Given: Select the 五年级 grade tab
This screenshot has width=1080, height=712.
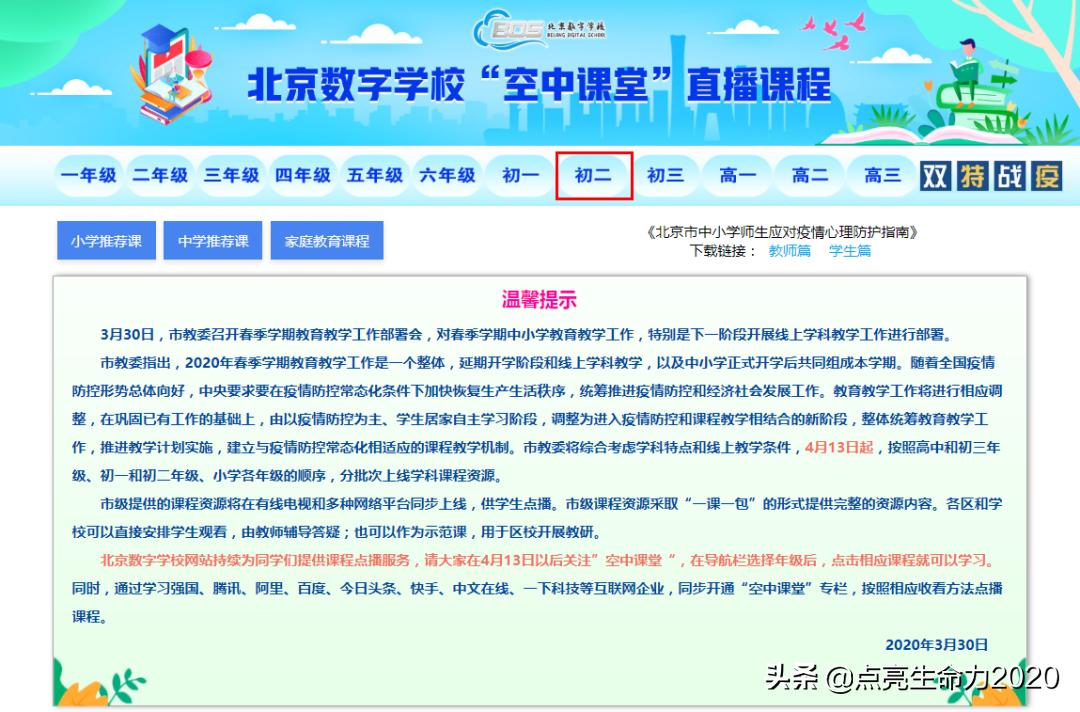Looking at the screenshot, I should click(x=376, y=175).
